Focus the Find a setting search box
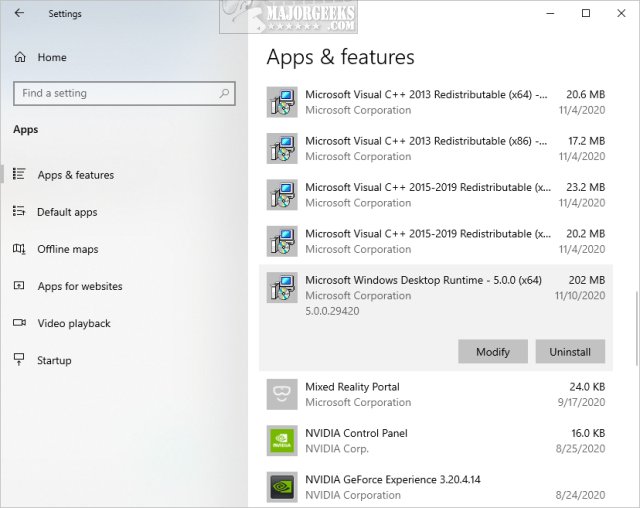640x508 pixels. click(x=124, y=93)
